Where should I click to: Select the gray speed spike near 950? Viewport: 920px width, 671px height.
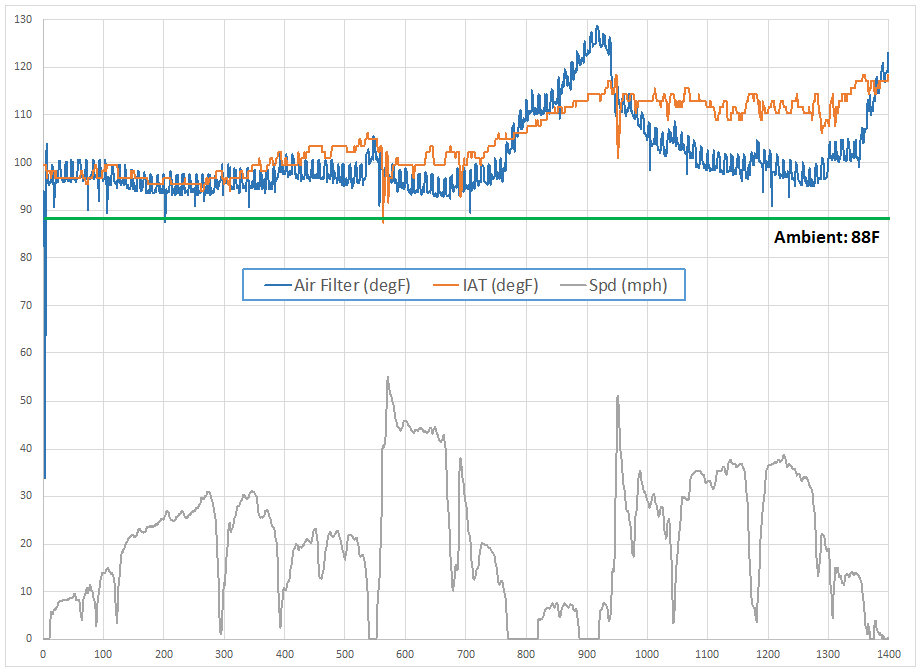(x=617, y=396)
